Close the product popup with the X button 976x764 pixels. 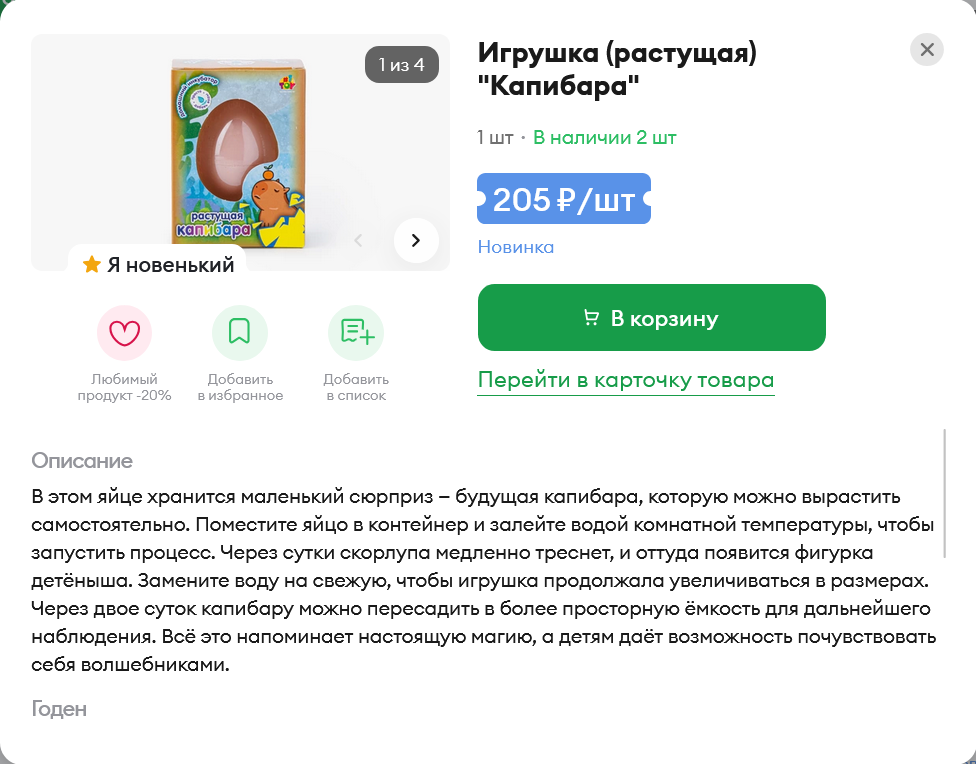coord(927,49)
